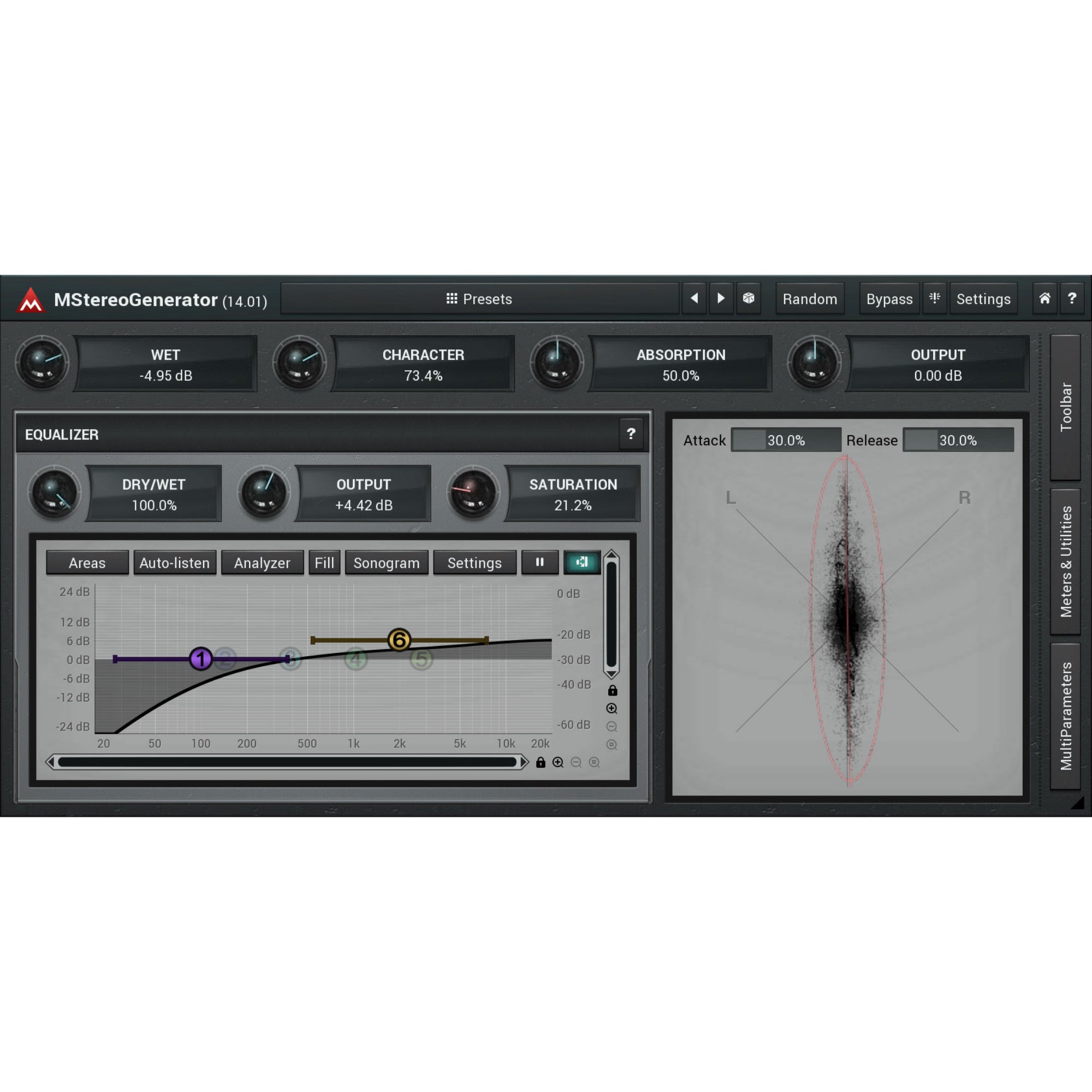Zoom out the horizontal frequency axis
Image resolution: width=1092 pixels, height=1092 pixels.
[576, 762]
